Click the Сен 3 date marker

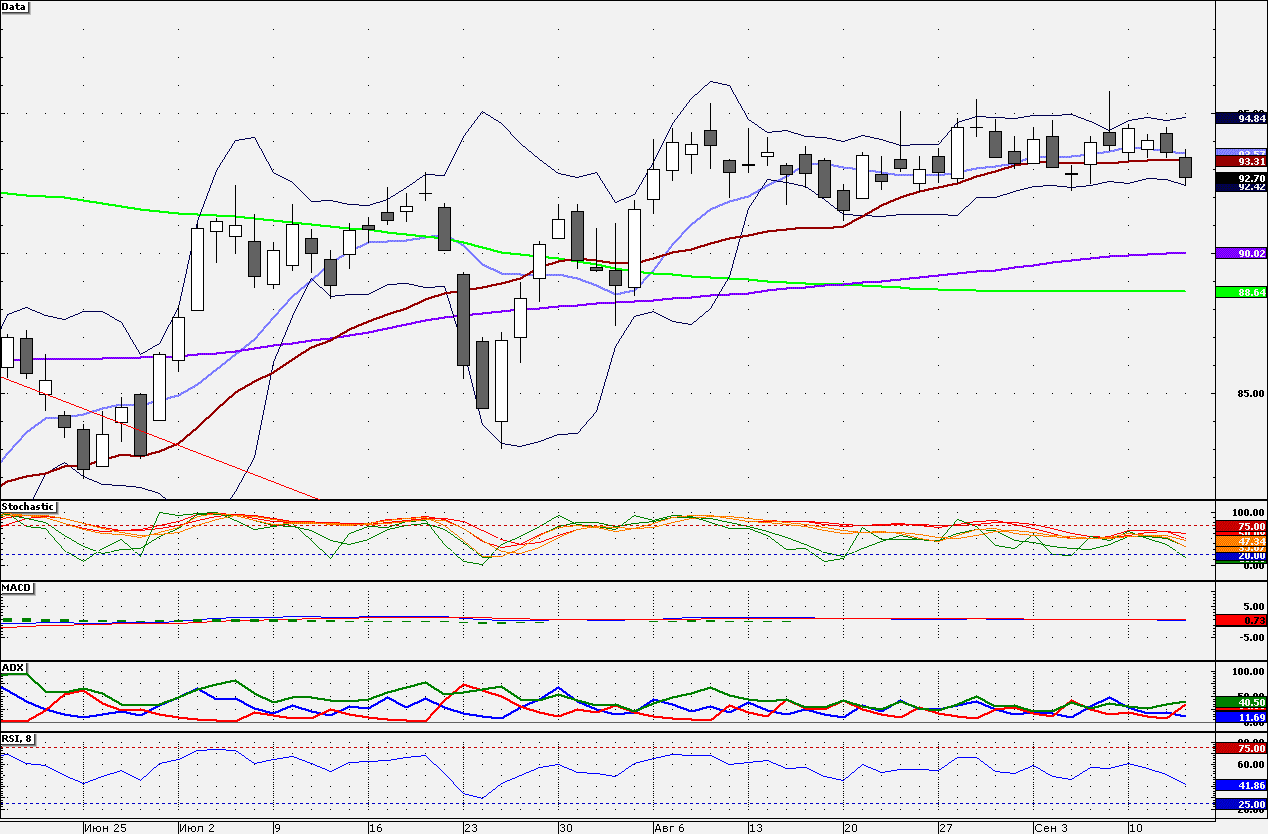pos(1051,828)
